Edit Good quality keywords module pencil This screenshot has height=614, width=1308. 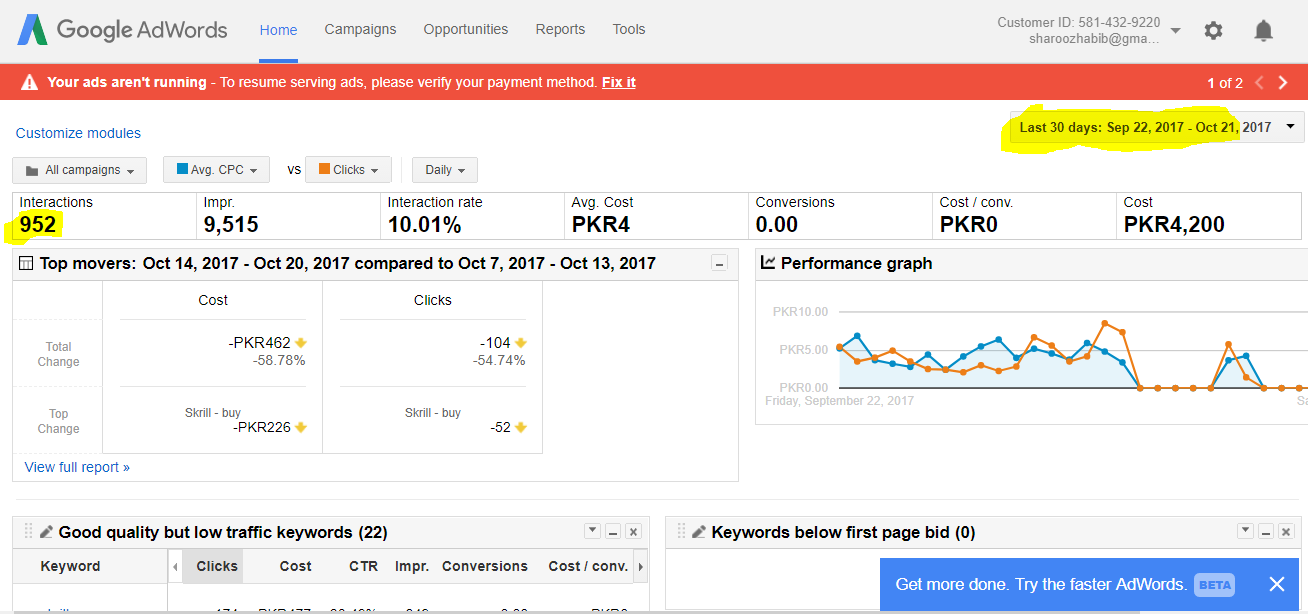(46, 532)
